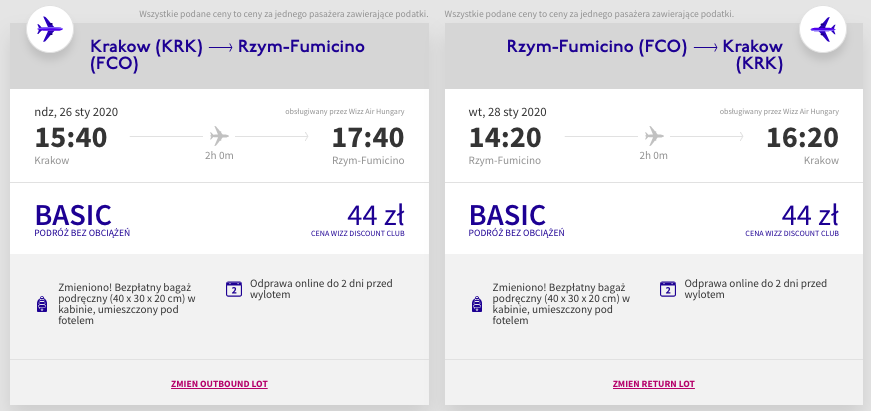Click the return route gray plane icon
871x411 pixels.
click(653, 136)
